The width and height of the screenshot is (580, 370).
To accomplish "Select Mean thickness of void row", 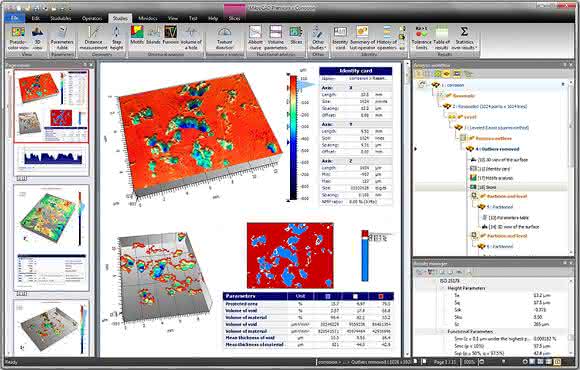I will tap(308, 337).
